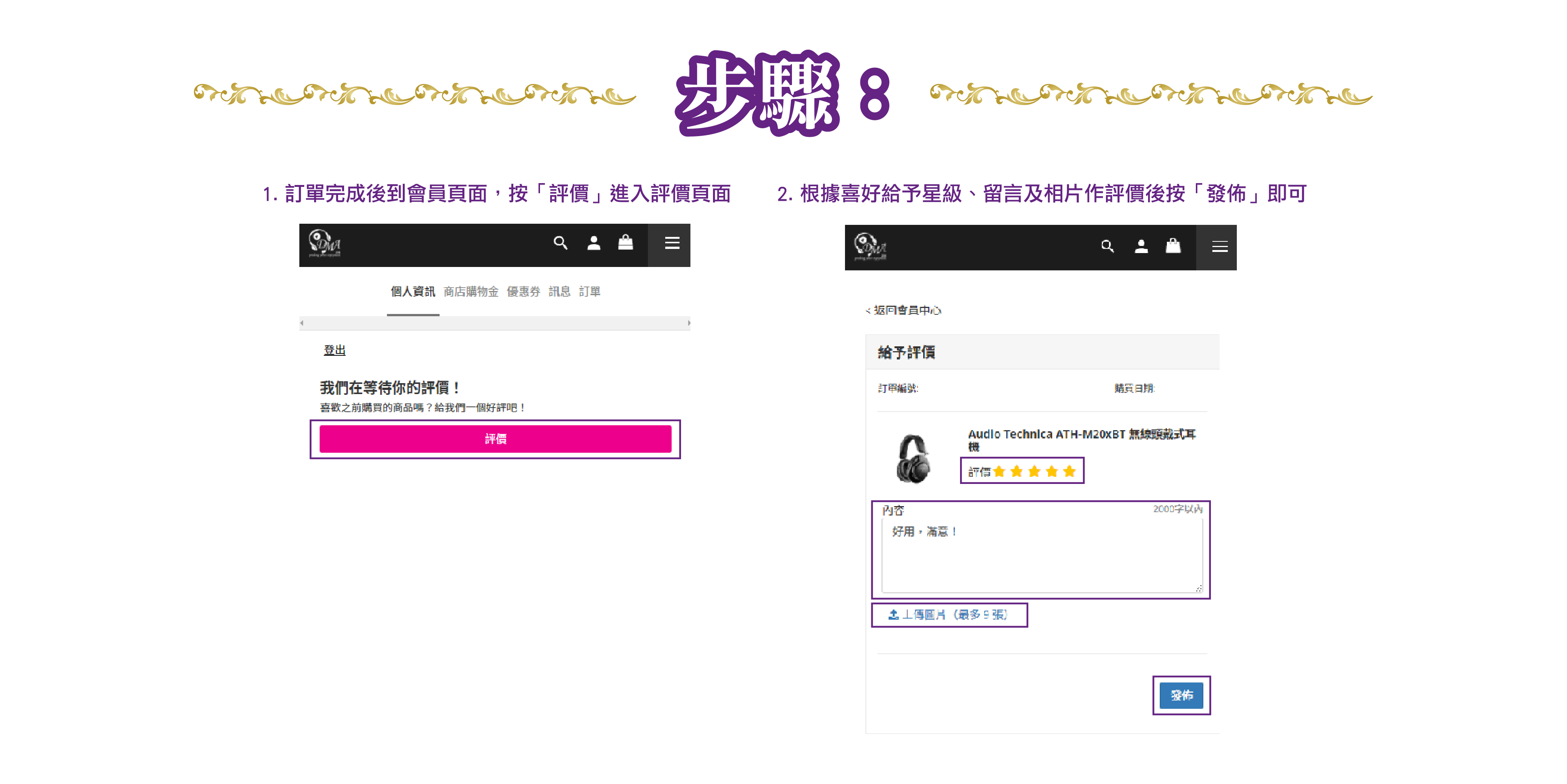
Task: Open shopping bag in right screenshot header
Action: pyautogui.click(x=1173, y=246)
